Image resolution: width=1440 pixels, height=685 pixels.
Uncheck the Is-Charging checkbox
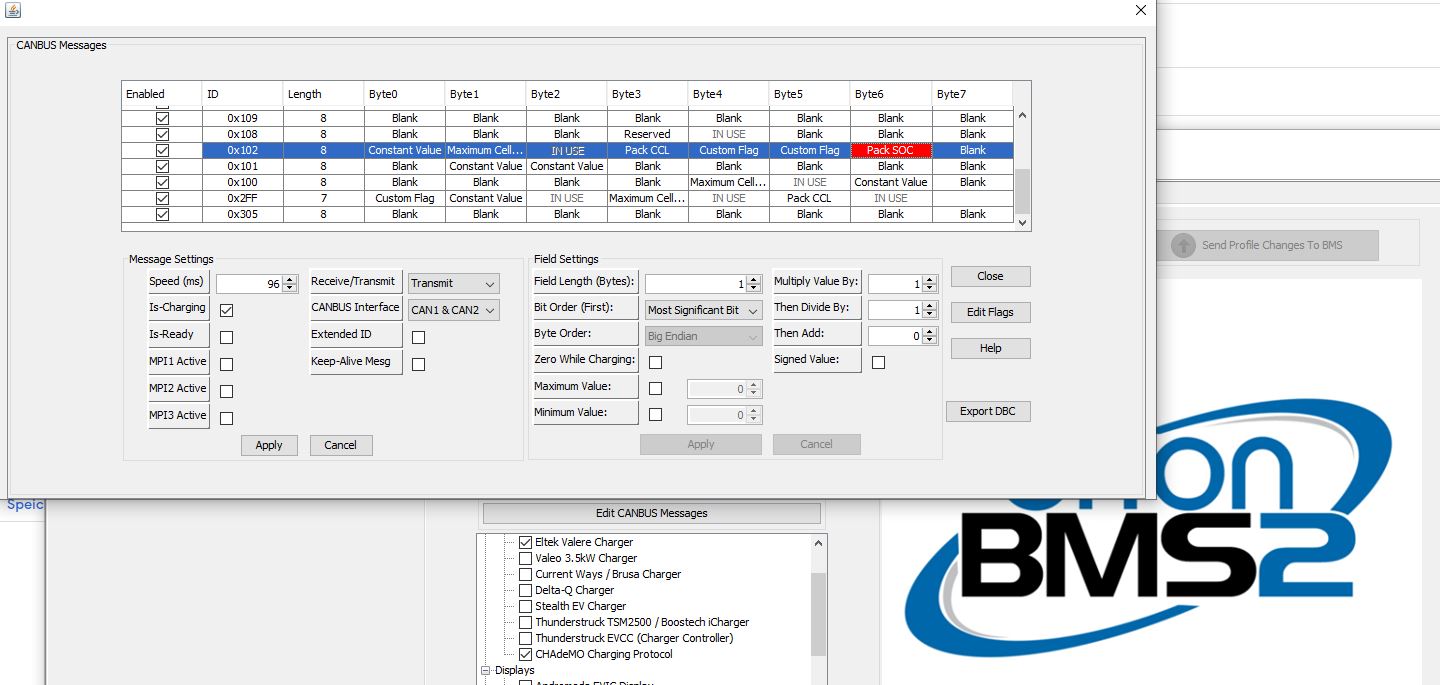226,311
